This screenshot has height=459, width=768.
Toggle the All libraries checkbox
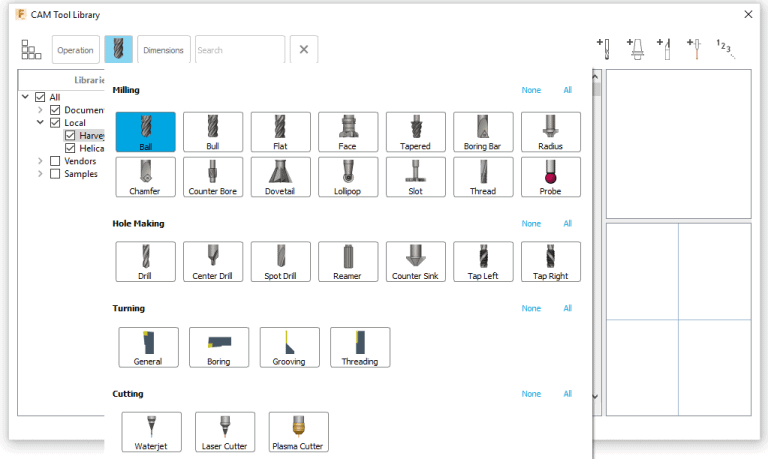[x=40, y=97]
